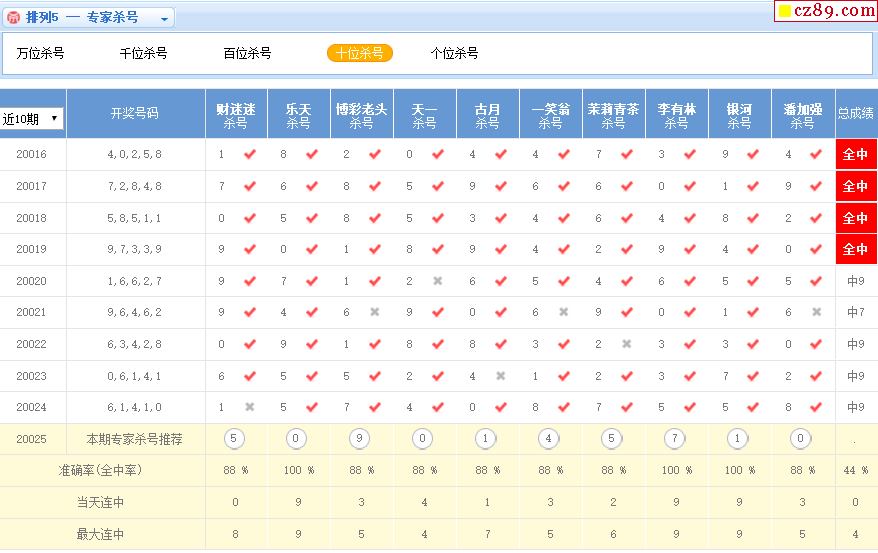Select the 百位杀号 tab

(247, 53)
